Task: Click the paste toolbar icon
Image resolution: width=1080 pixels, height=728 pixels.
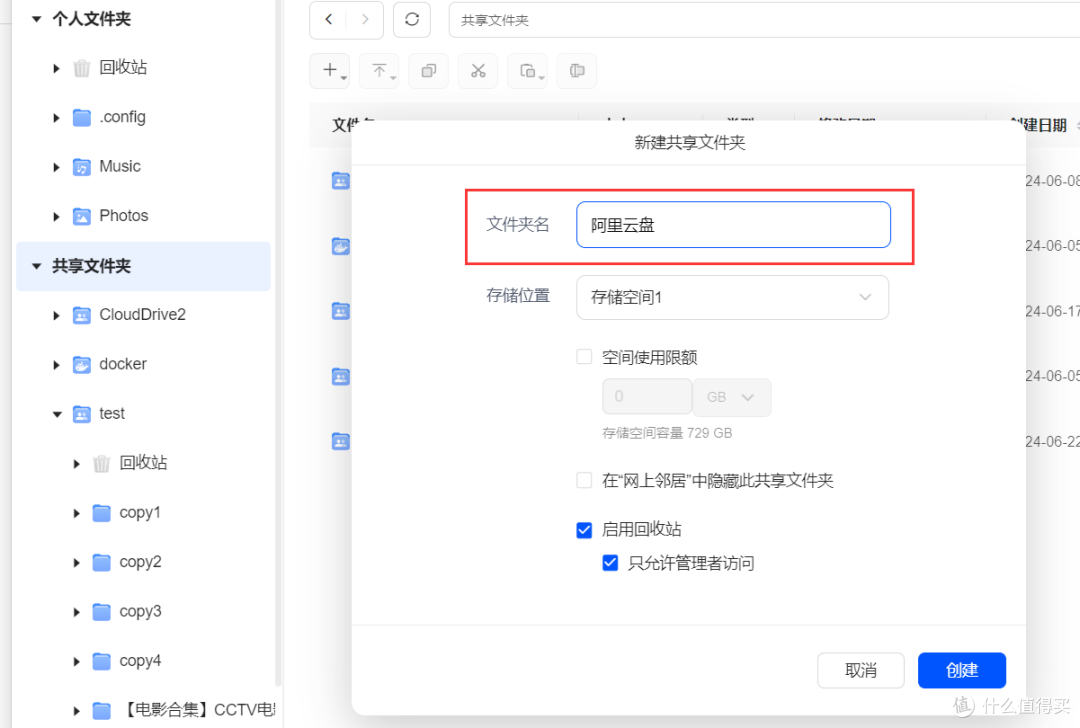Action: coord(528,70)
